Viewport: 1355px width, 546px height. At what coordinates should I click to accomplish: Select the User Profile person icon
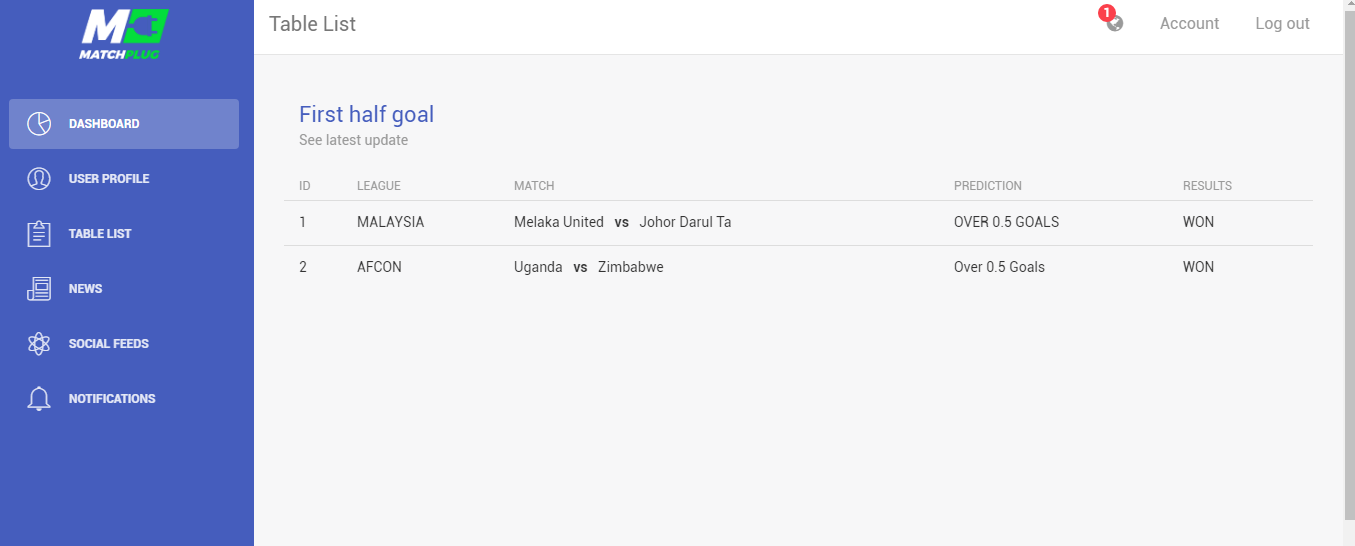[39, 179]
